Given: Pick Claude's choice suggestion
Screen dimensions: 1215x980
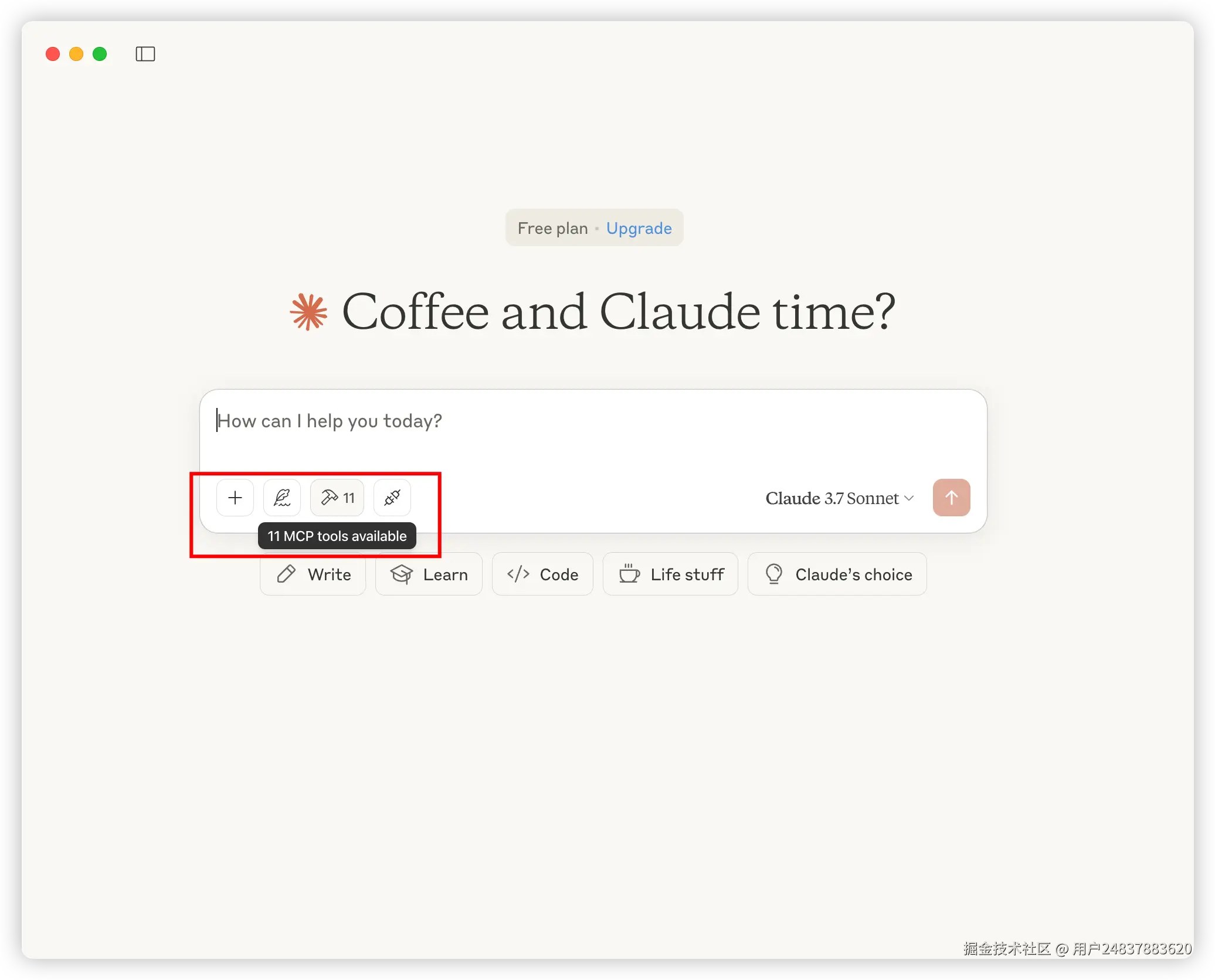Looking at the screenshot, I should coord(837,574).
